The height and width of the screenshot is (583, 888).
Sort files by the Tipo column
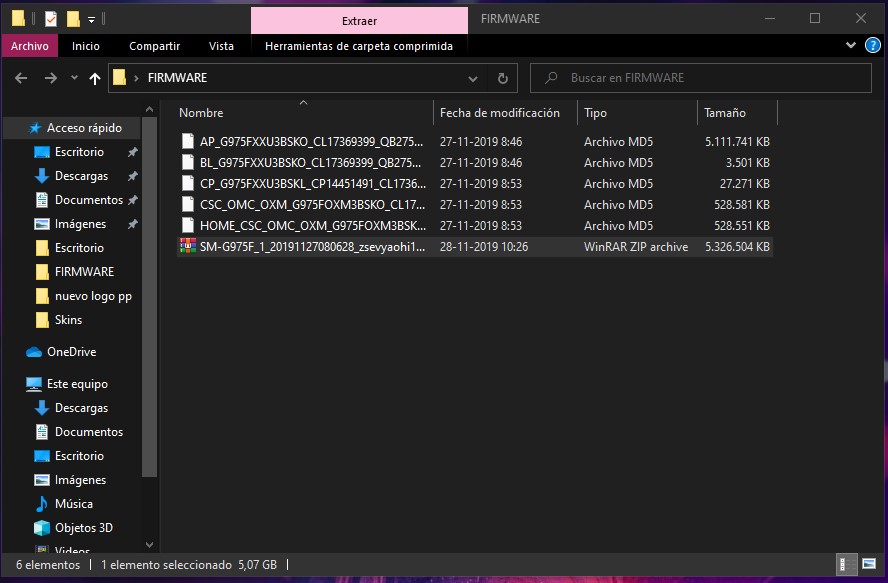click(638, 113)
